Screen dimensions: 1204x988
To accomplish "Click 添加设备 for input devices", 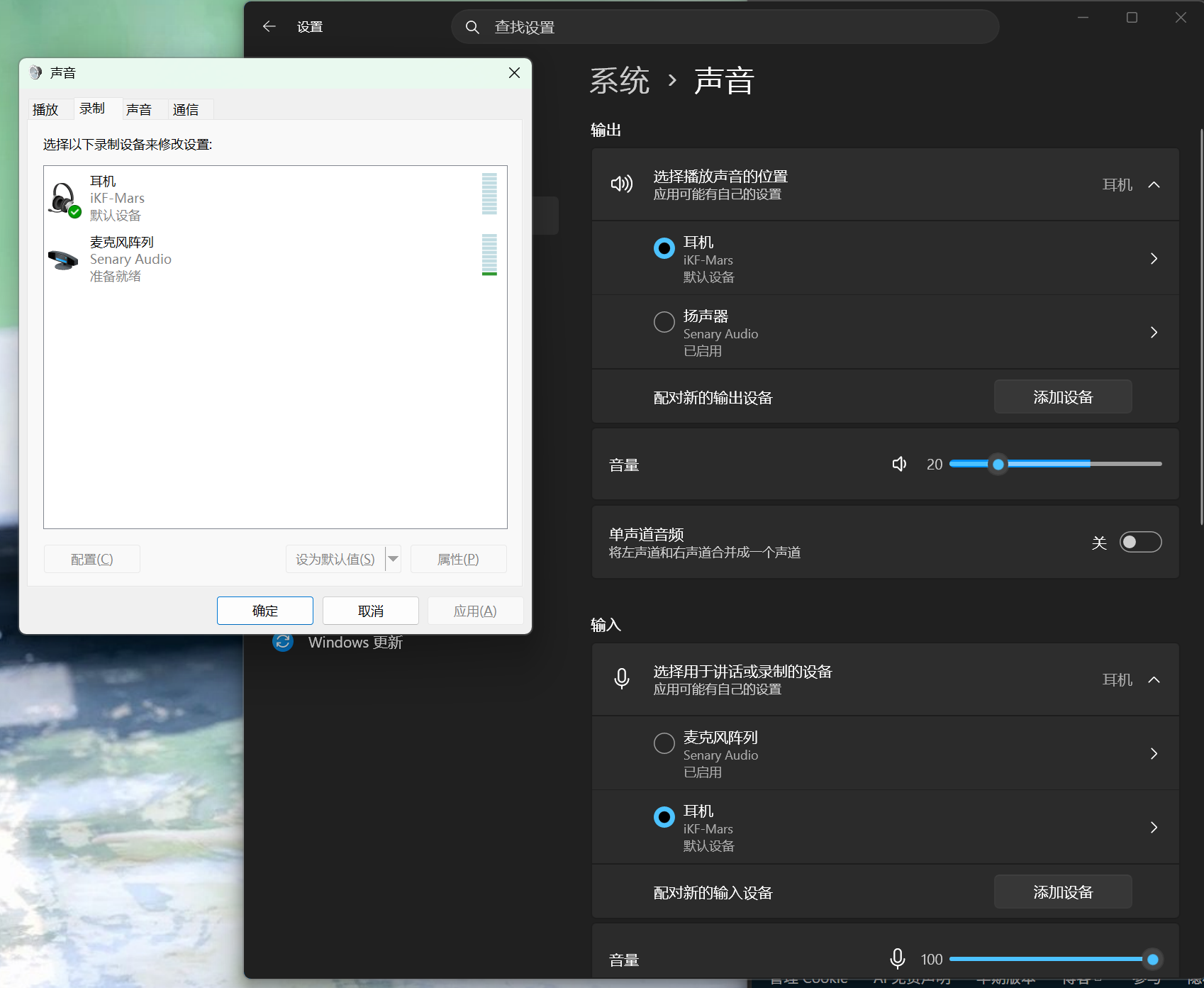I will (1063, 892).
